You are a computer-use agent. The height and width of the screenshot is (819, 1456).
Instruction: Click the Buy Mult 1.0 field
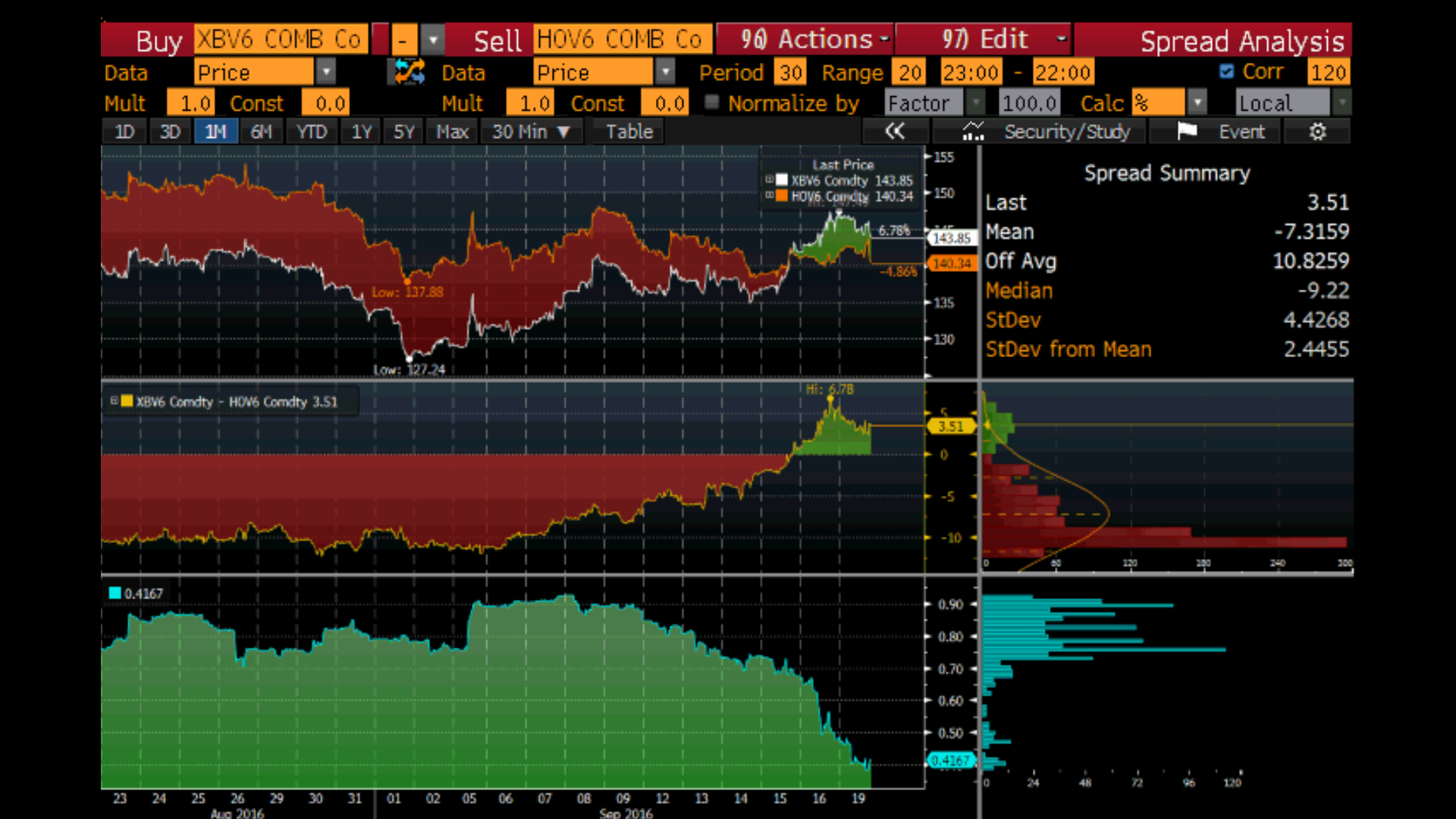[190, 102]
